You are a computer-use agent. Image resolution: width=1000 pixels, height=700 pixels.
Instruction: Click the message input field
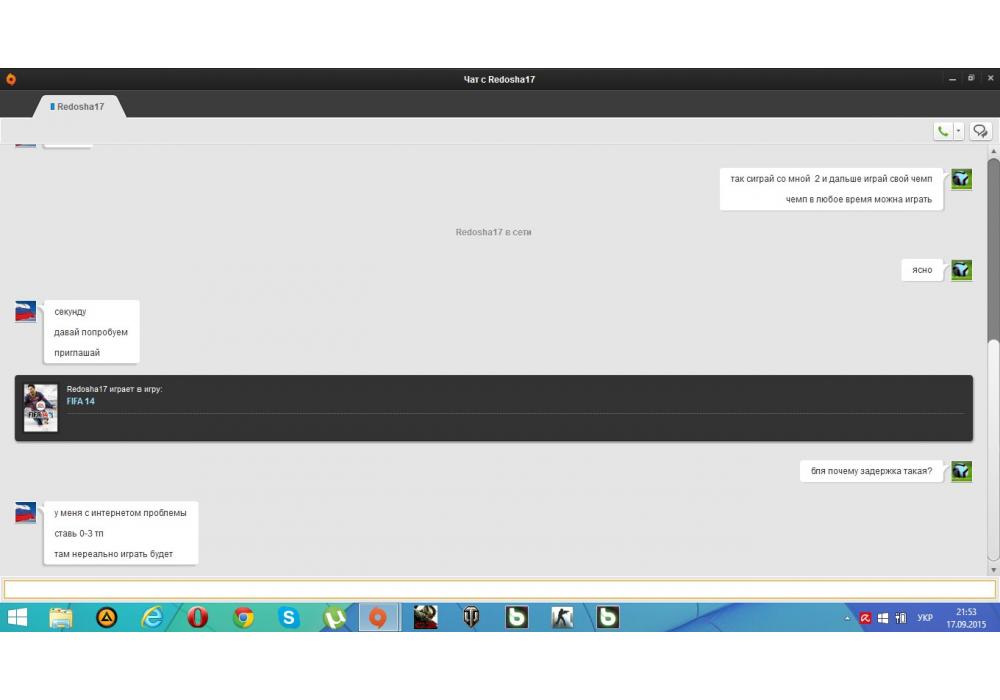[x=499, y=589]
